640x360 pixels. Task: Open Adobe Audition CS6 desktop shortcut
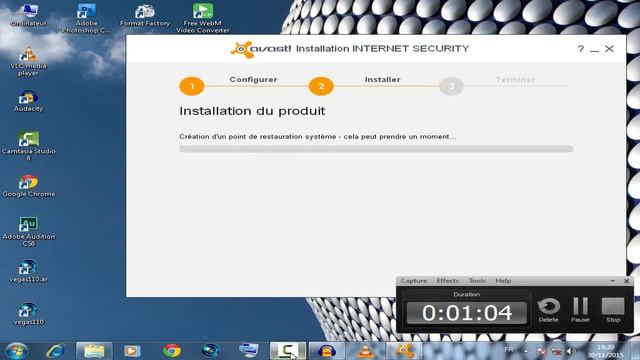tap(28, 231)
